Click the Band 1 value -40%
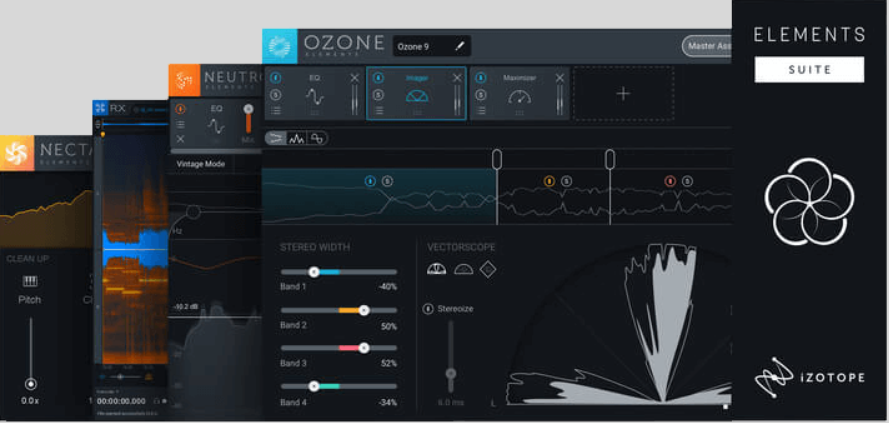The image size is (889, 423). [387, 287]
